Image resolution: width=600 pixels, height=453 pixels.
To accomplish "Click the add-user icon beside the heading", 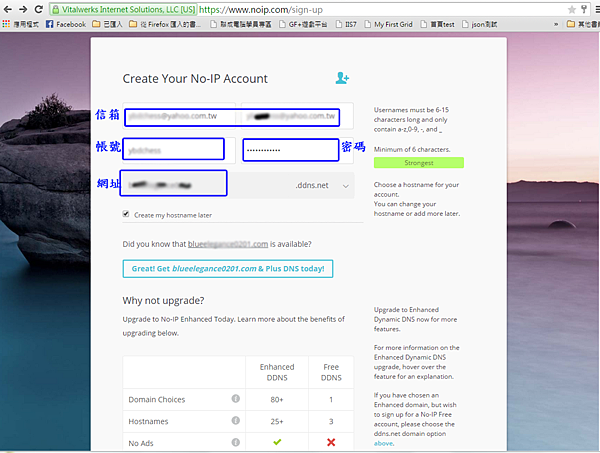I will (x=342, y=78).
